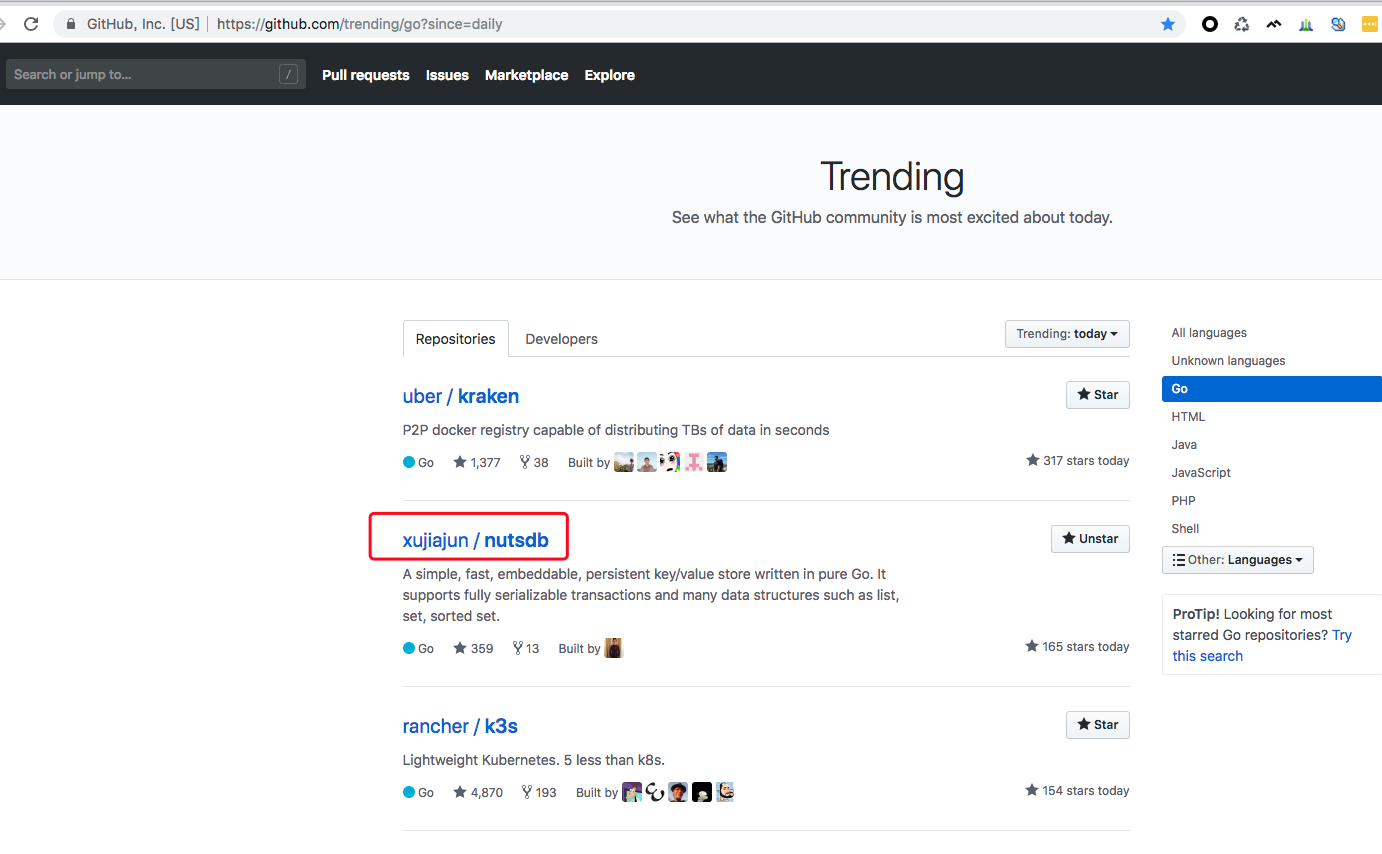Open the magnifier tag browser extension
This screenshot has height=854, width=1382.
(x=1338, y=24)
